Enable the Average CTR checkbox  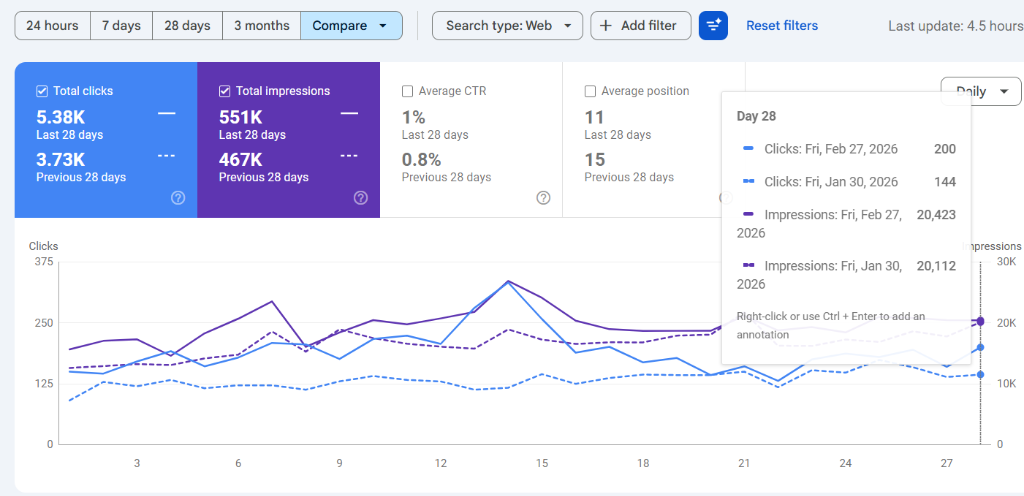tap(407, 91)
